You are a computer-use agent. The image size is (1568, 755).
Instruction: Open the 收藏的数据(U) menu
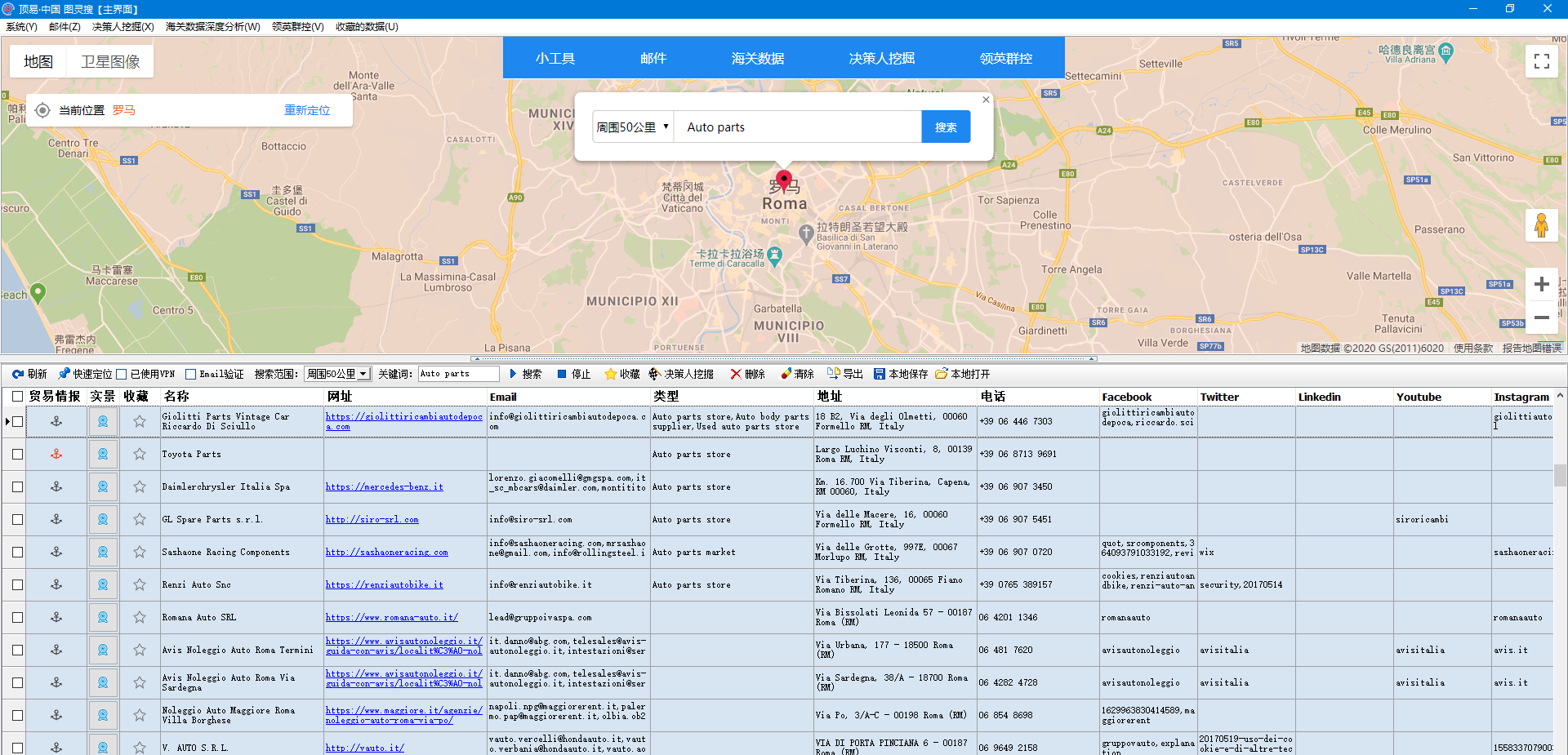click(x=367, y=27)
